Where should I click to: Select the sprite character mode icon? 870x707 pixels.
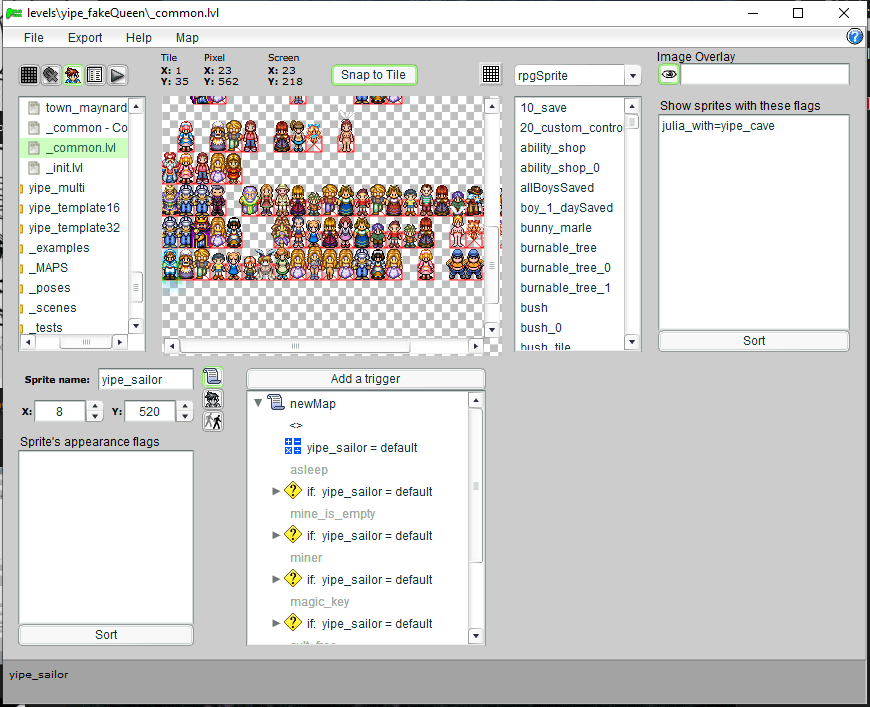(73, 75)
